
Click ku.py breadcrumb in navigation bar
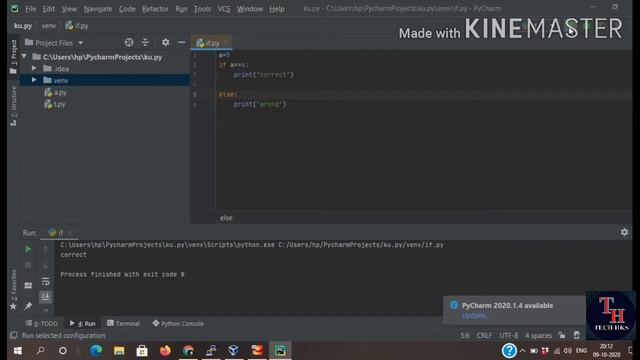(x=23, y=26)
